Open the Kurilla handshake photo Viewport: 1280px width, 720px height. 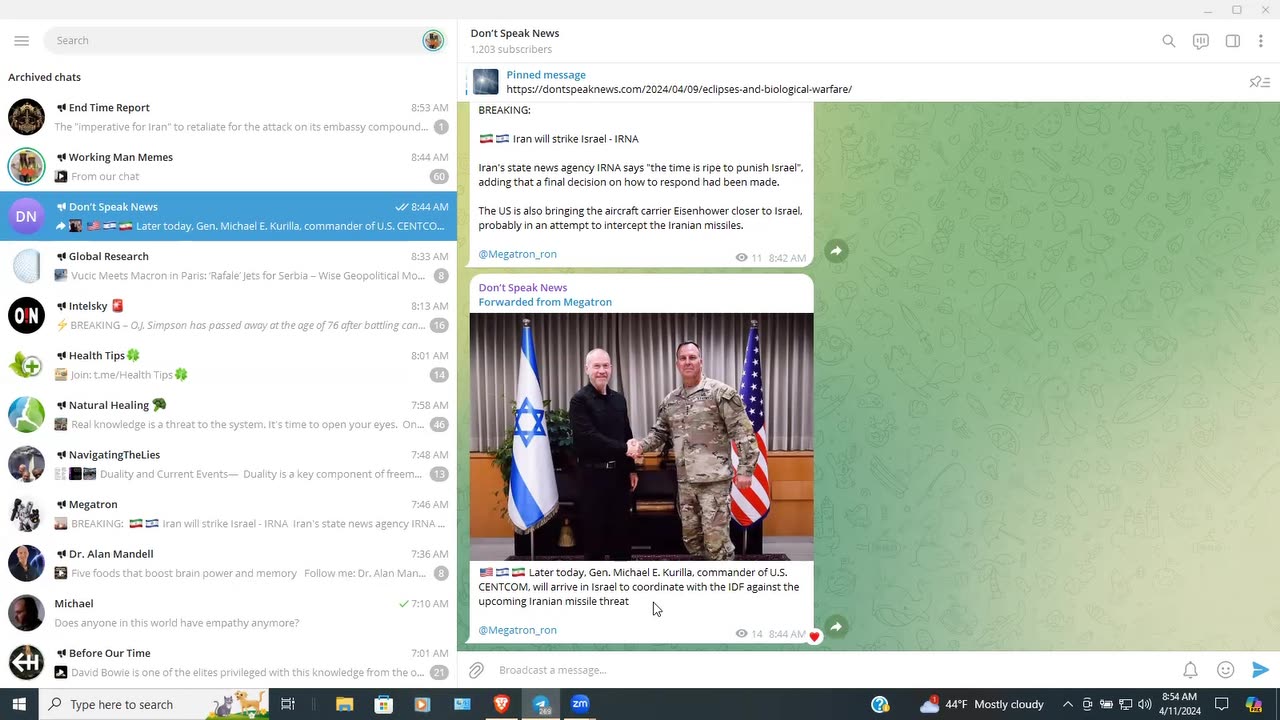(641, 437)
